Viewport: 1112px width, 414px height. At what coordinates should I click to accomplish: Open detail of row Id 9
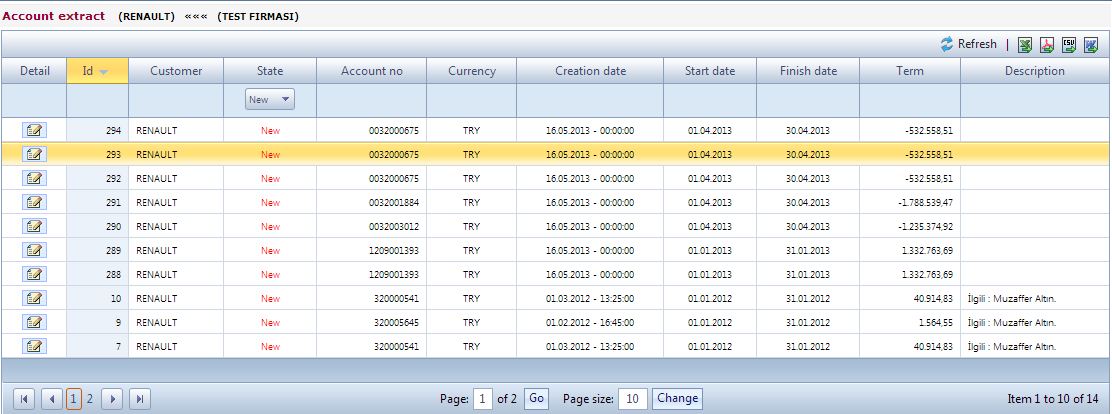[34, 323]
